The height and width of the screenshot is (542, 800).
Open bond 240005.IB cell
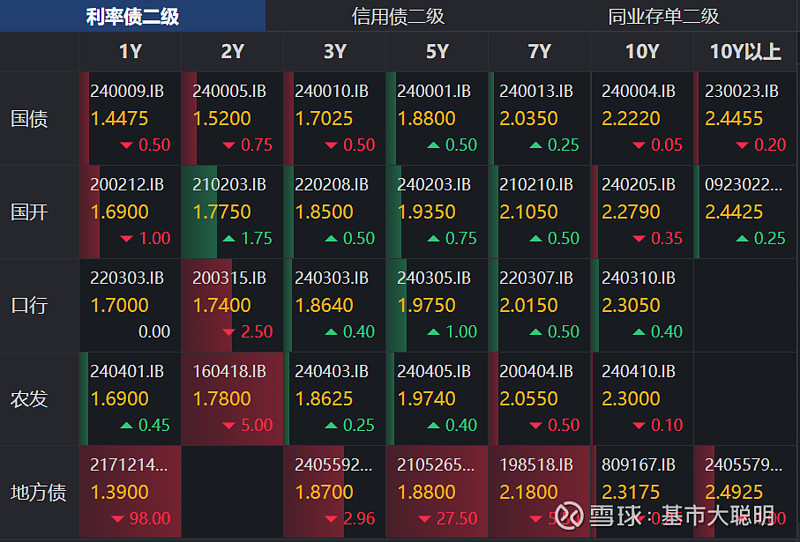233,118
